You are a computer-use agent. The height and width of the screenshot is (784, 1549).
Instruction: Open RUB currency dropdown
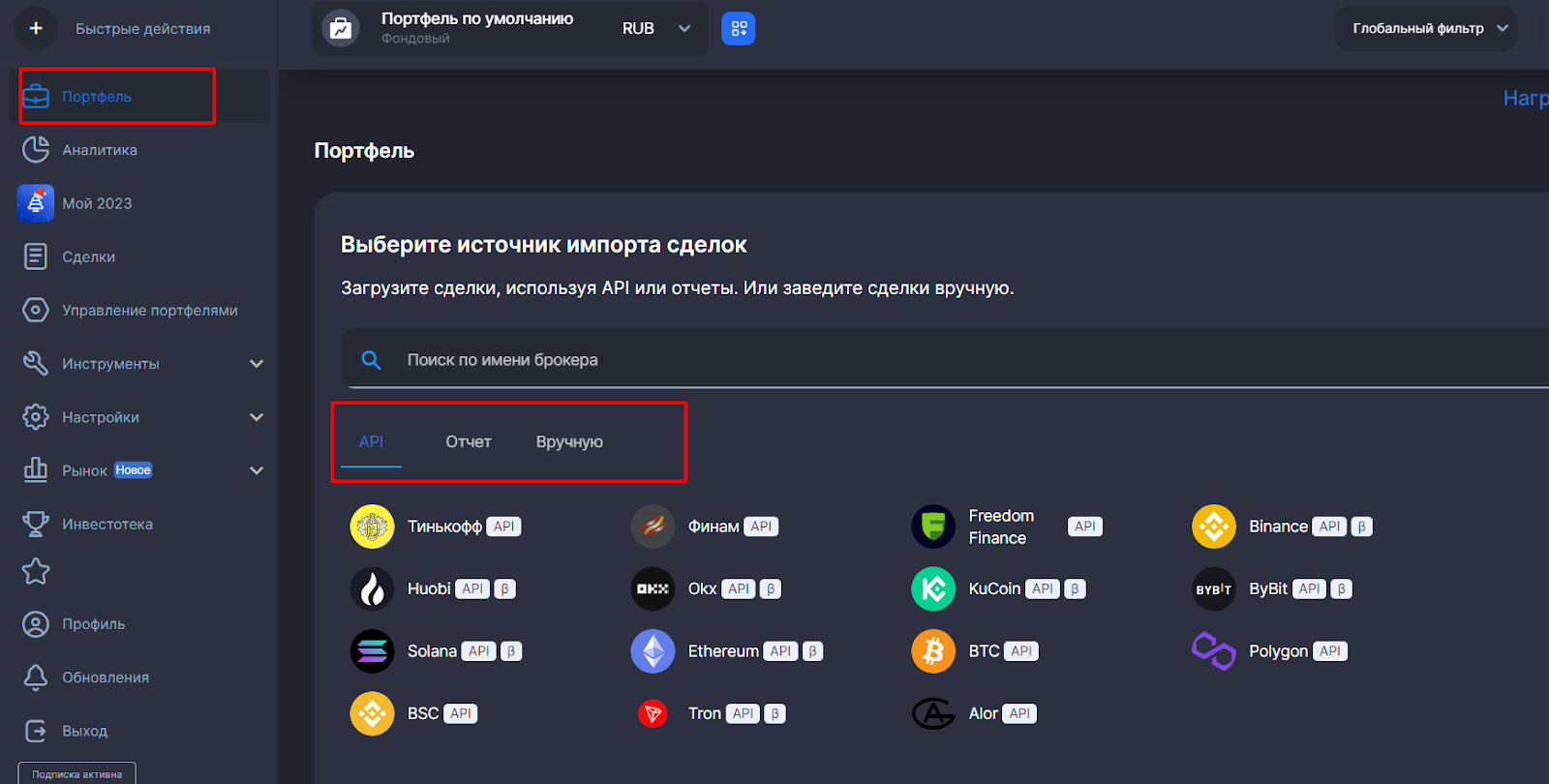[656, 28]
